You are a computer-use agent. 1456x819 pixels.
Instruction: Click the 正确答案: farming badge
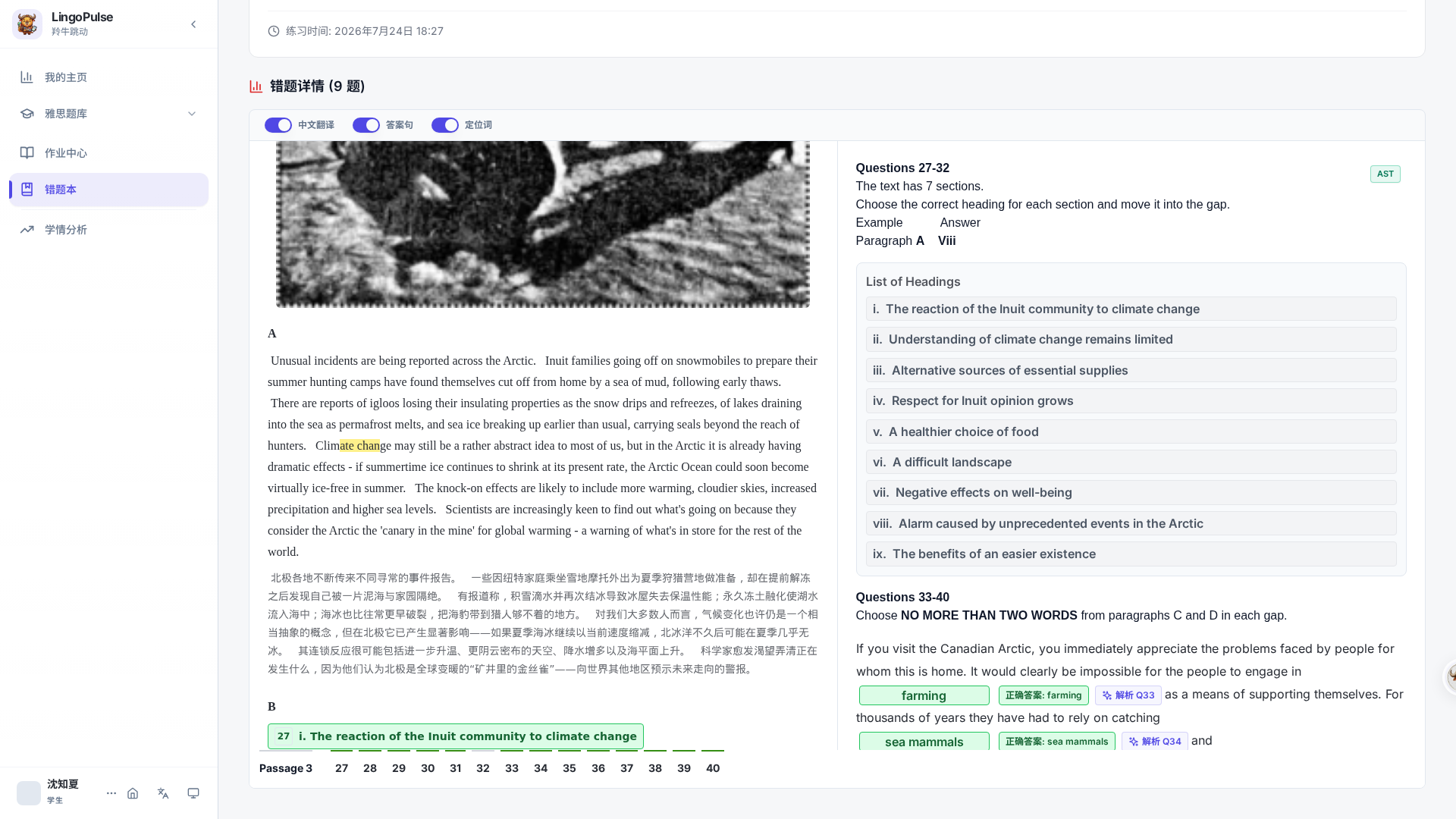(1043, 695)
